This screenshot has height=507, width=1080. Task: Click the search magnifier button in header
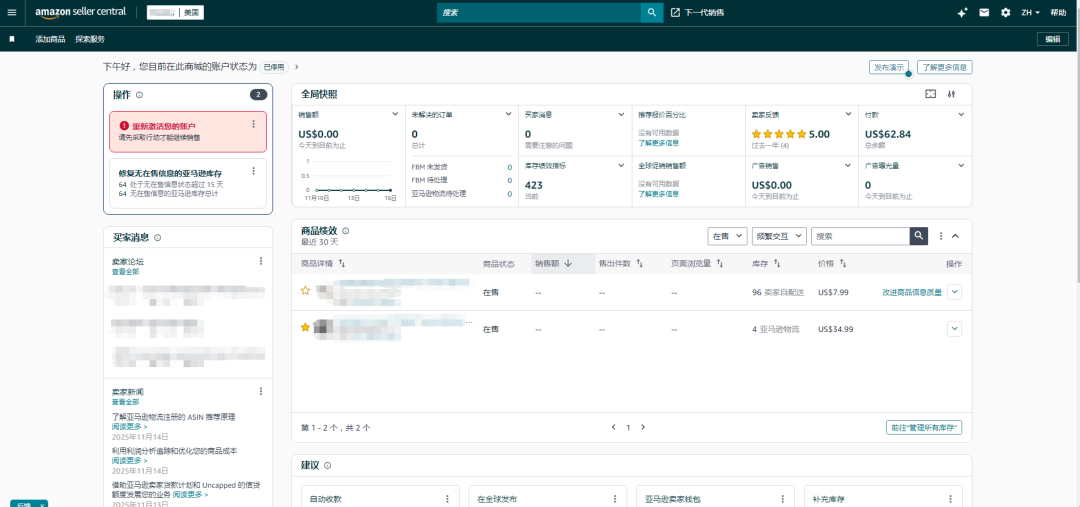pyautogui.click(x=652, y=12)
